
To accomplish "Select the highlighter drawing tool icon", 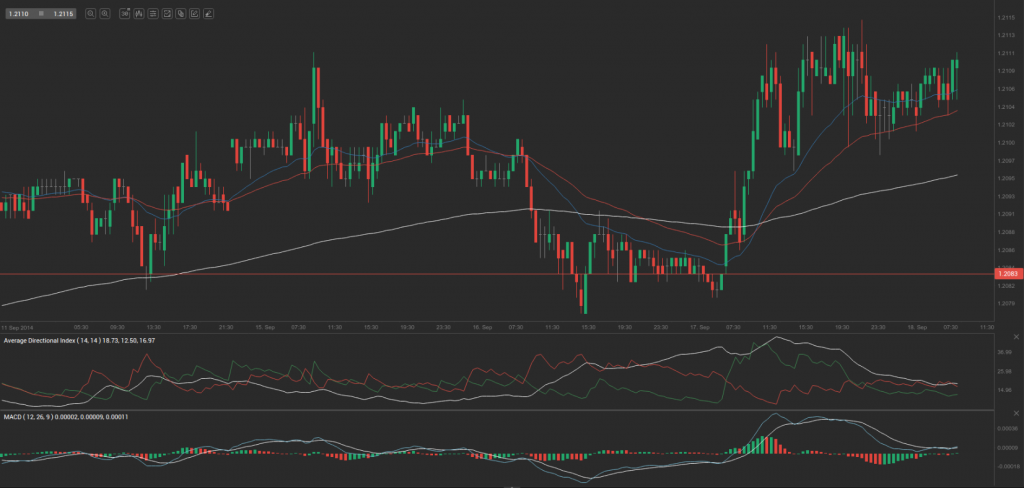I will (x=208, y=13).
